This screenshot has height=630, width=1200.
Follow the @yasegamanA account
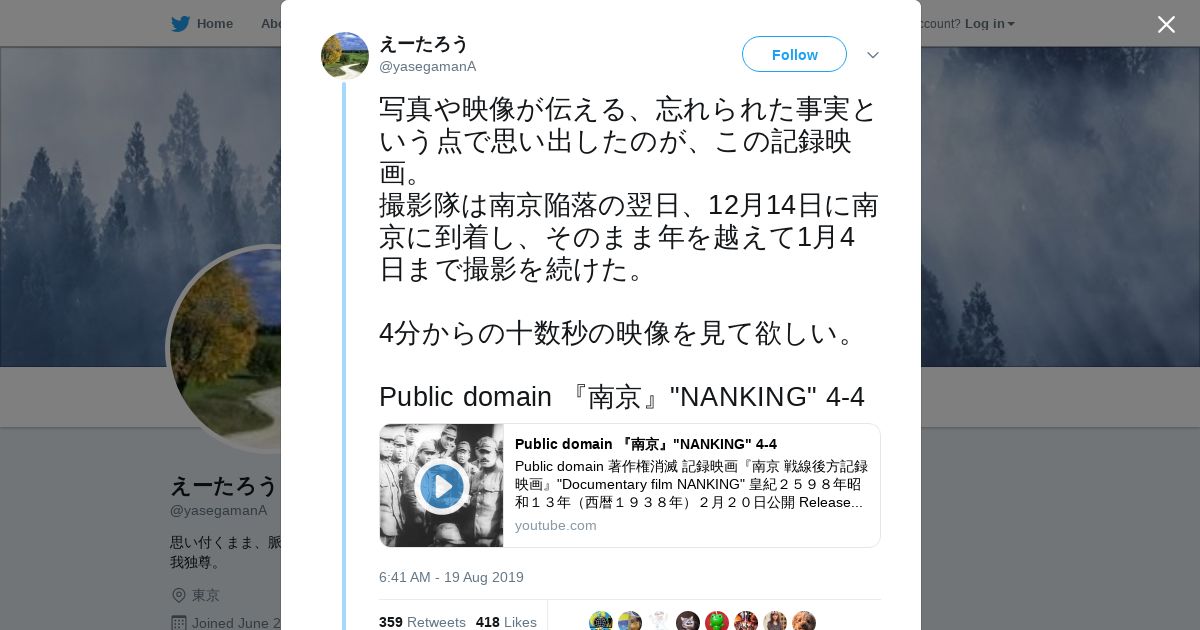[x=794, y=54]
